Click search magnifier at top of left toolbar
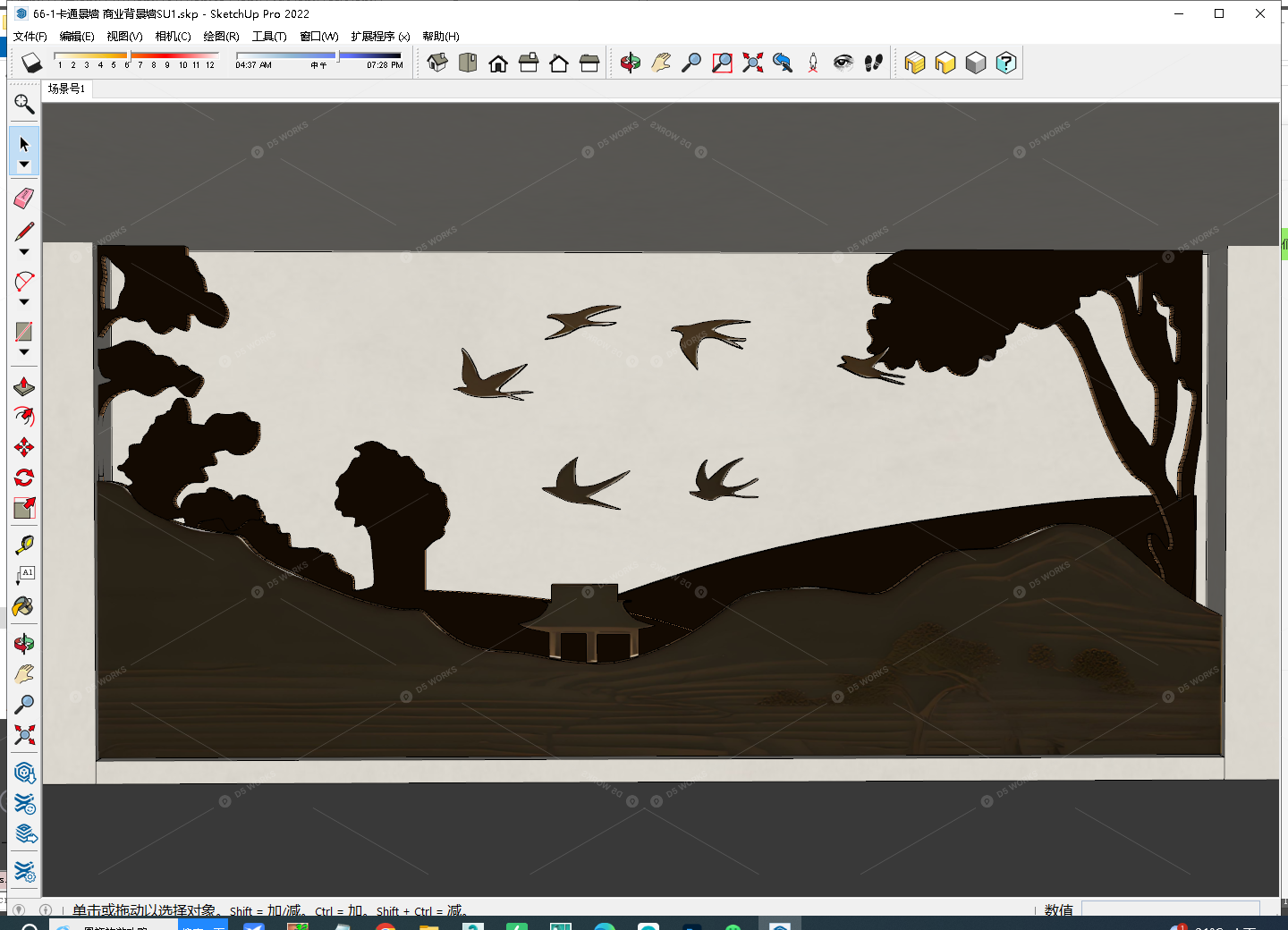Image resolution: width=1288 pixels, height=930 pixels. (x=24, y=105)
